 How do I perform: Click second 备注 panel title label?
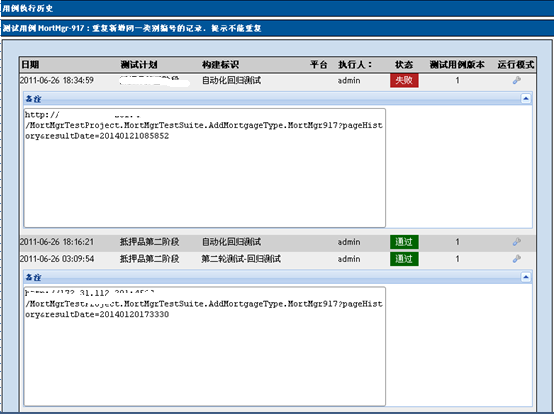click(x=34, y=278)
